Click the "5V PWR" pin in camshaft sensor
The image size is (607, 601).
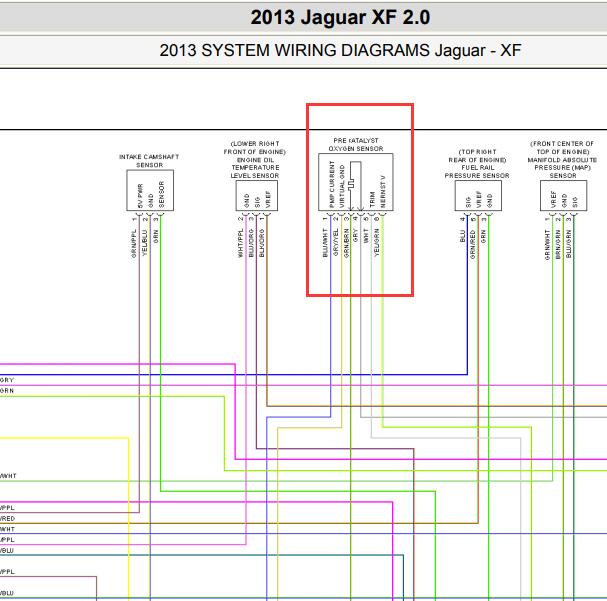[x=140, y=195]
